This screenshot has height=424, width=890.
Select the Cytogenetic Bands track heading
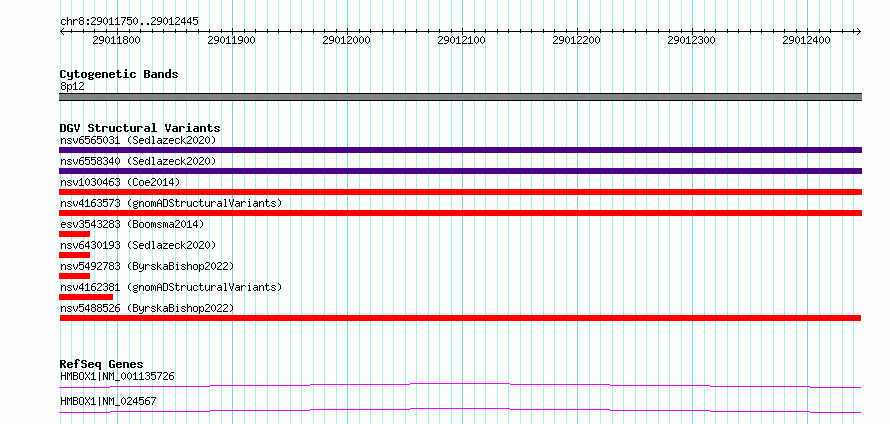pyautogui.click(x=119, y=74)
